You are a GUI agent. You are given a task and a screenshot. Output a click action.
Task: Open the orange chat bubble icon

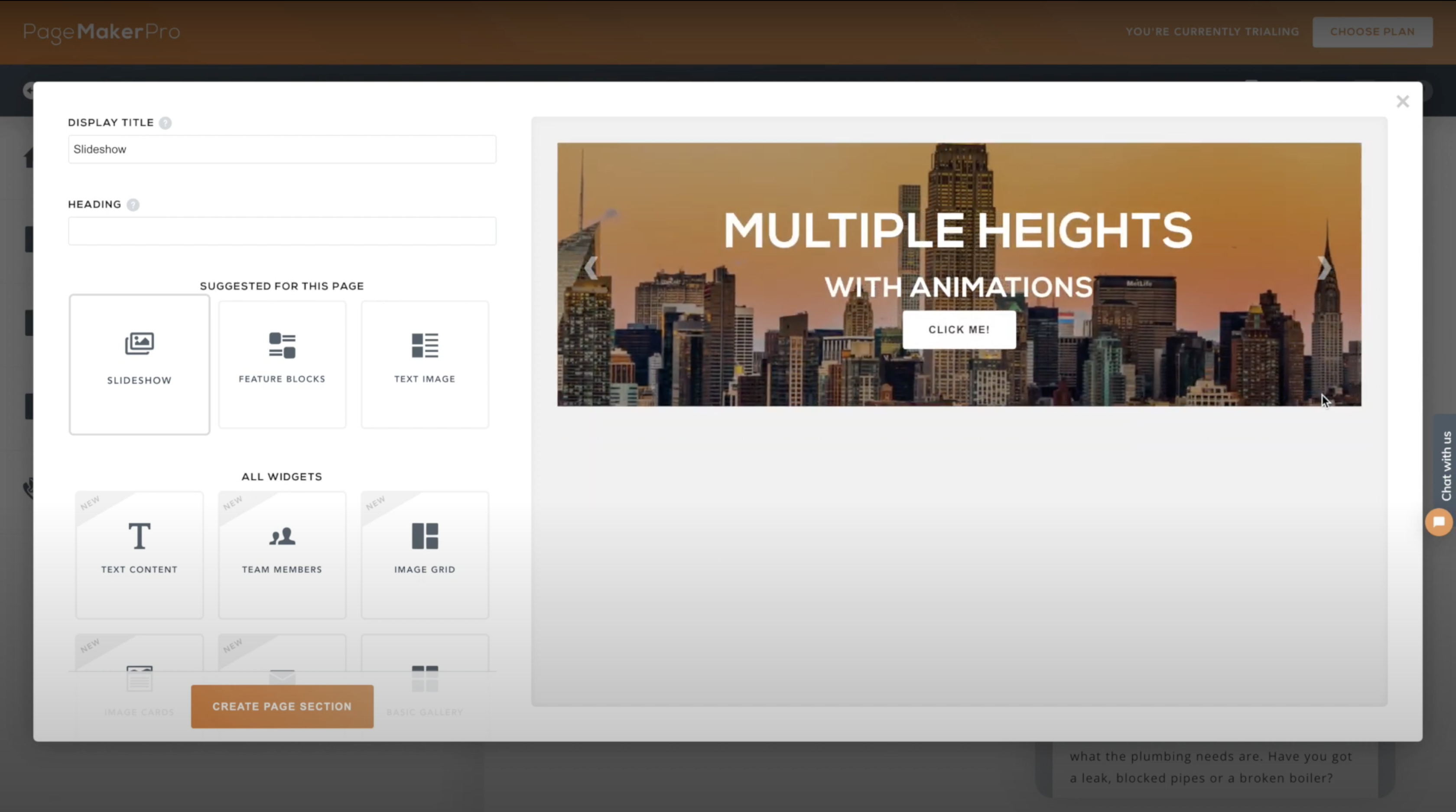coord(1439,522)
